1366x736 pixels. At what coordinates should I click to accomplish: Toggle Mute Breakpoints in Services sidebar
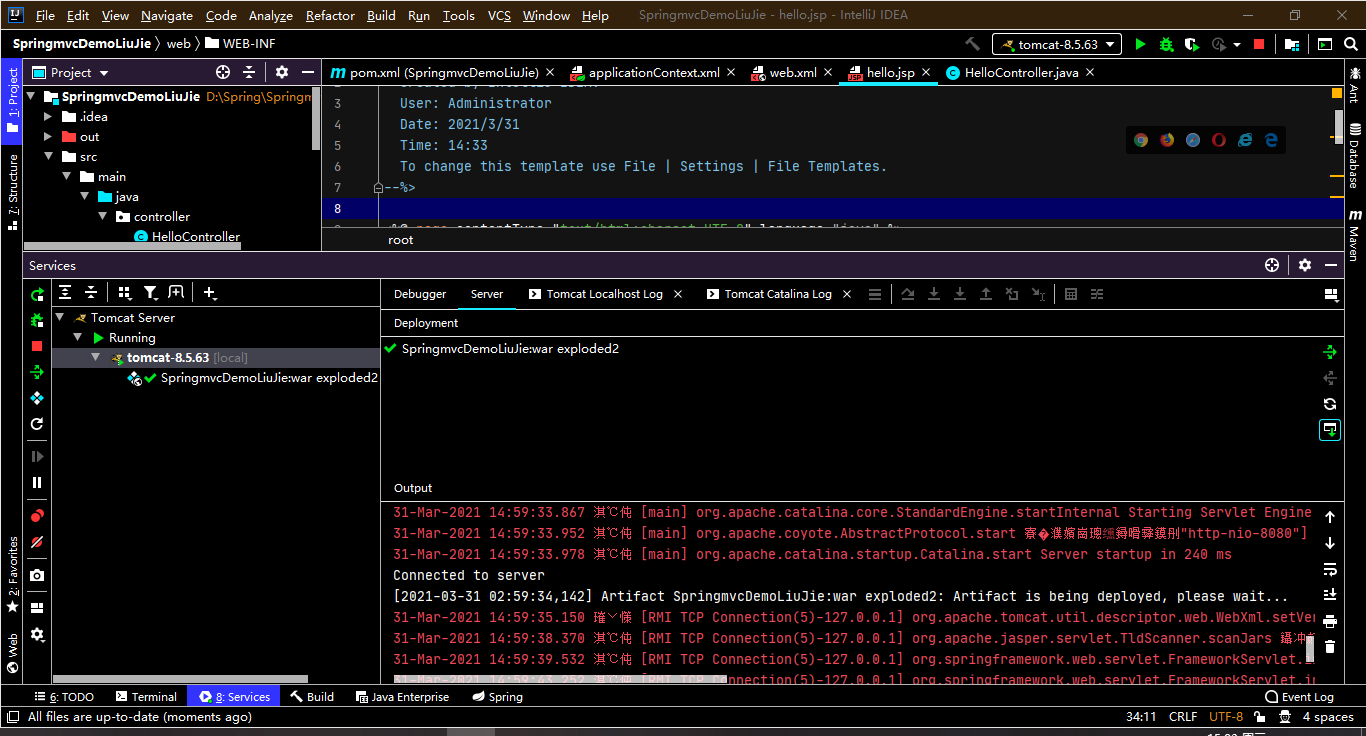[37, 541]
